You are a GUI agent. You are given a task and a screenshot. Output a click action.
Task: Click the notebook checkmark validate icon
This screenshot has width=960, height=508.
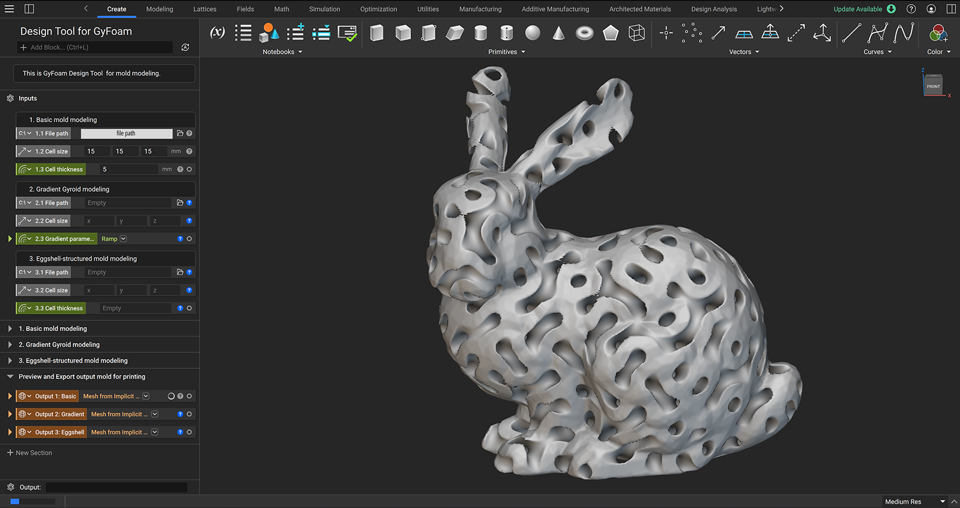(347, 33)
